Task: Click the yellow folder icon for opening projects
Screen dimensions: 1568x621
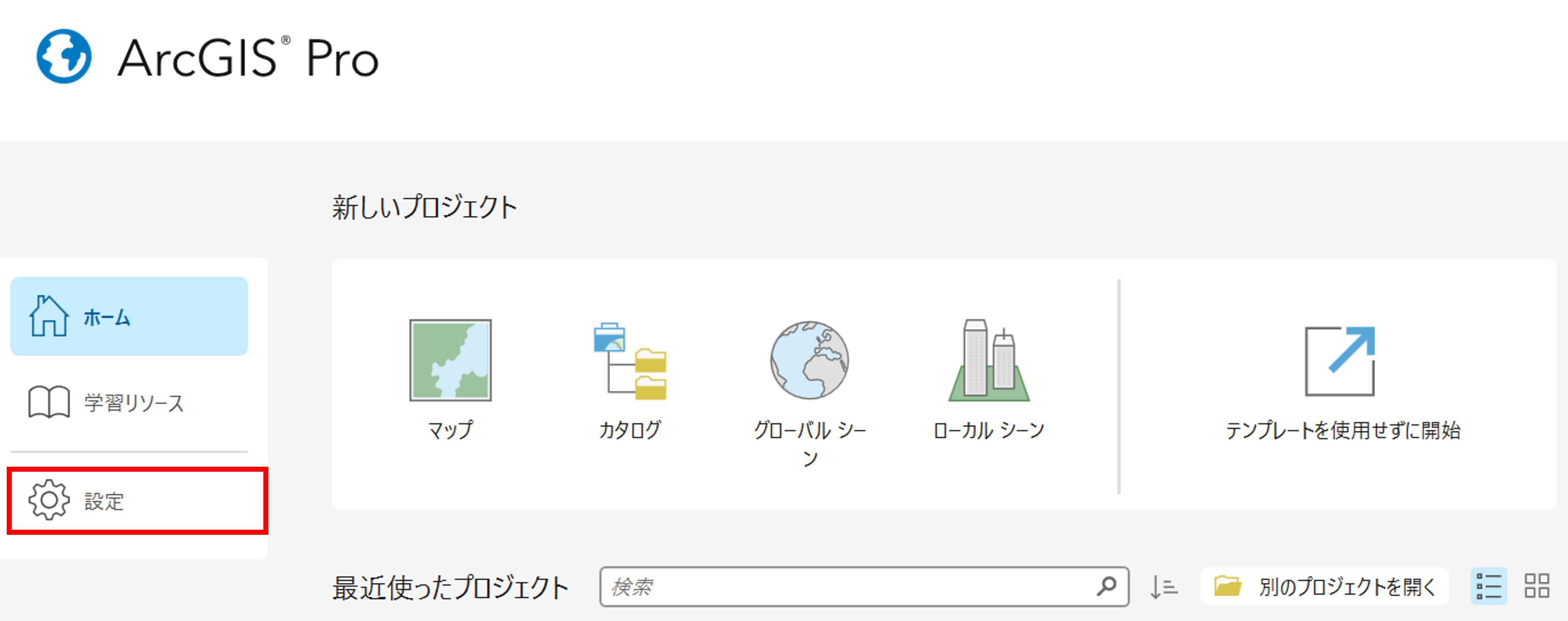Action: pyautogui.click(x=1227, y=586)
